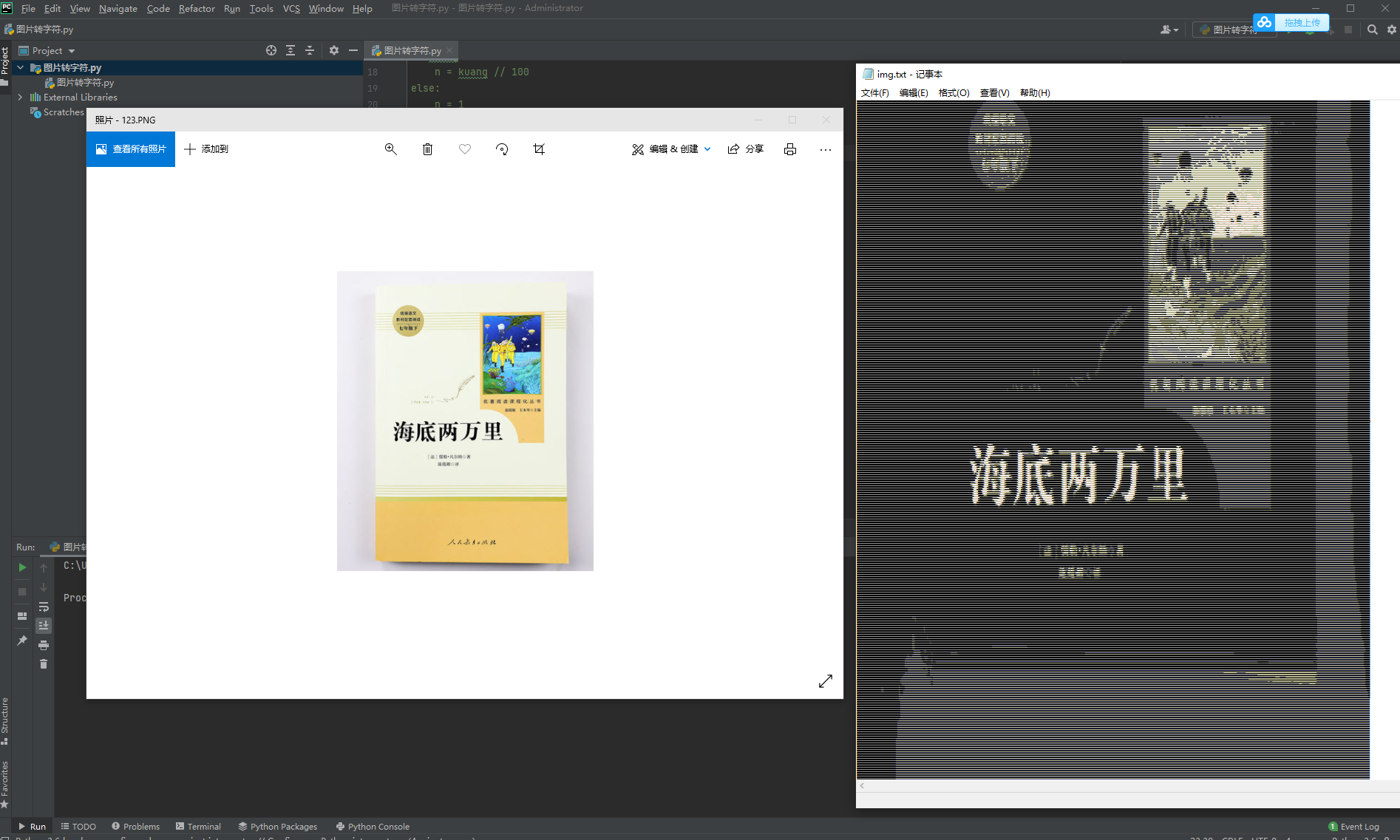Image resolution: width=1400 pixels, height=840 pixels.
Task: Collapse the 图片转字符.py project root
Action: click(x=20, y=67)
